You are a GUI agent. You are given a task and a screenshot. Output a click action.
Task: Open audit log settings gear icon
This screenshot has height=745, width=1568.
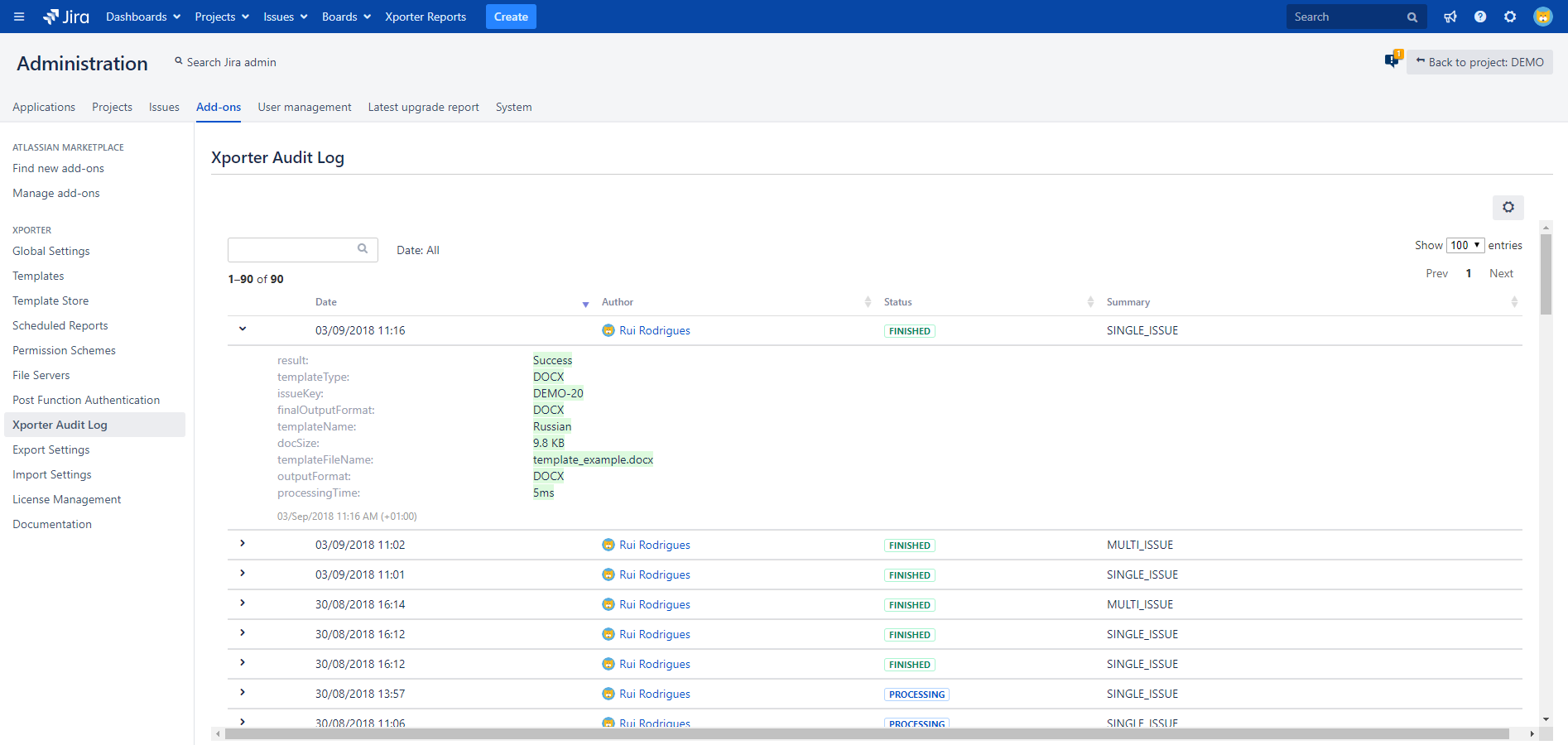tap(1508, 207)
